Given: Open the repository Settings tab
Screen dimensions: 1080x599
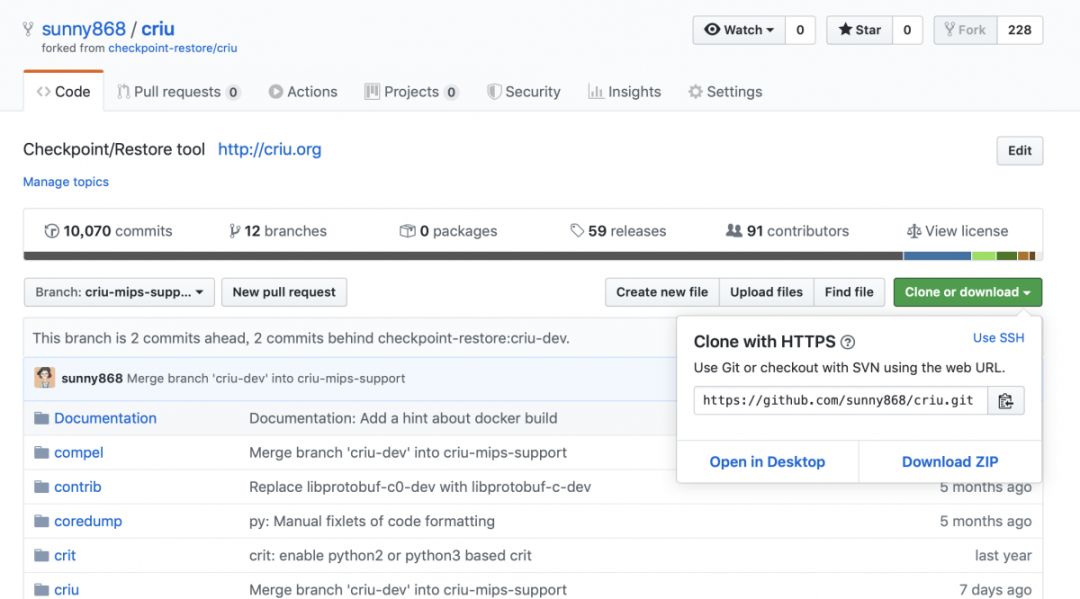Looking at the screenshot, I should [725, 92].
